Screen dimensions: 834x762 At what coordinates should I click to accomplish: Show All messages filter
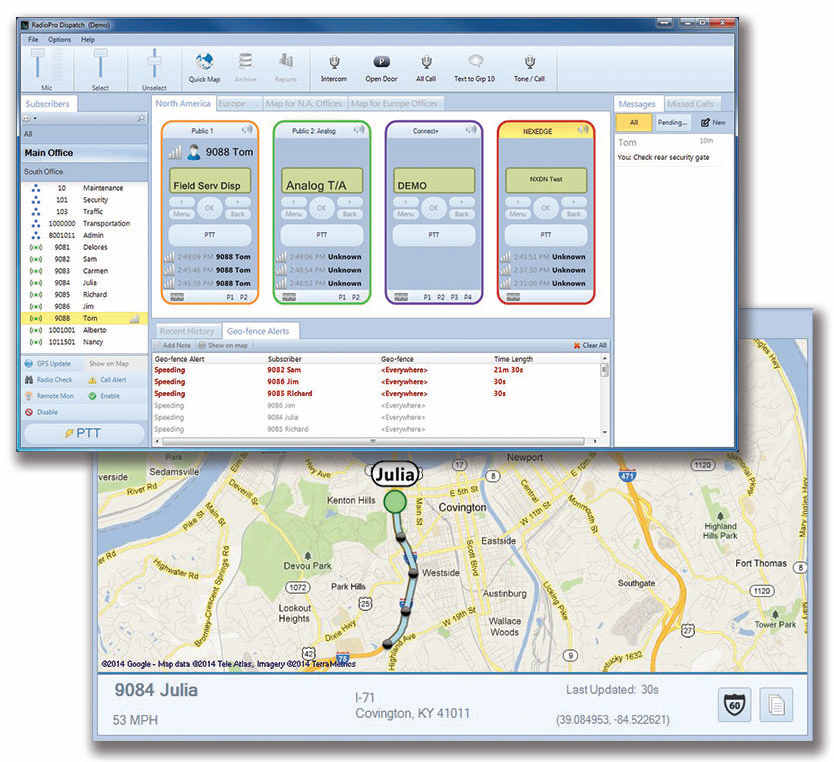click(x=633, y=123)
